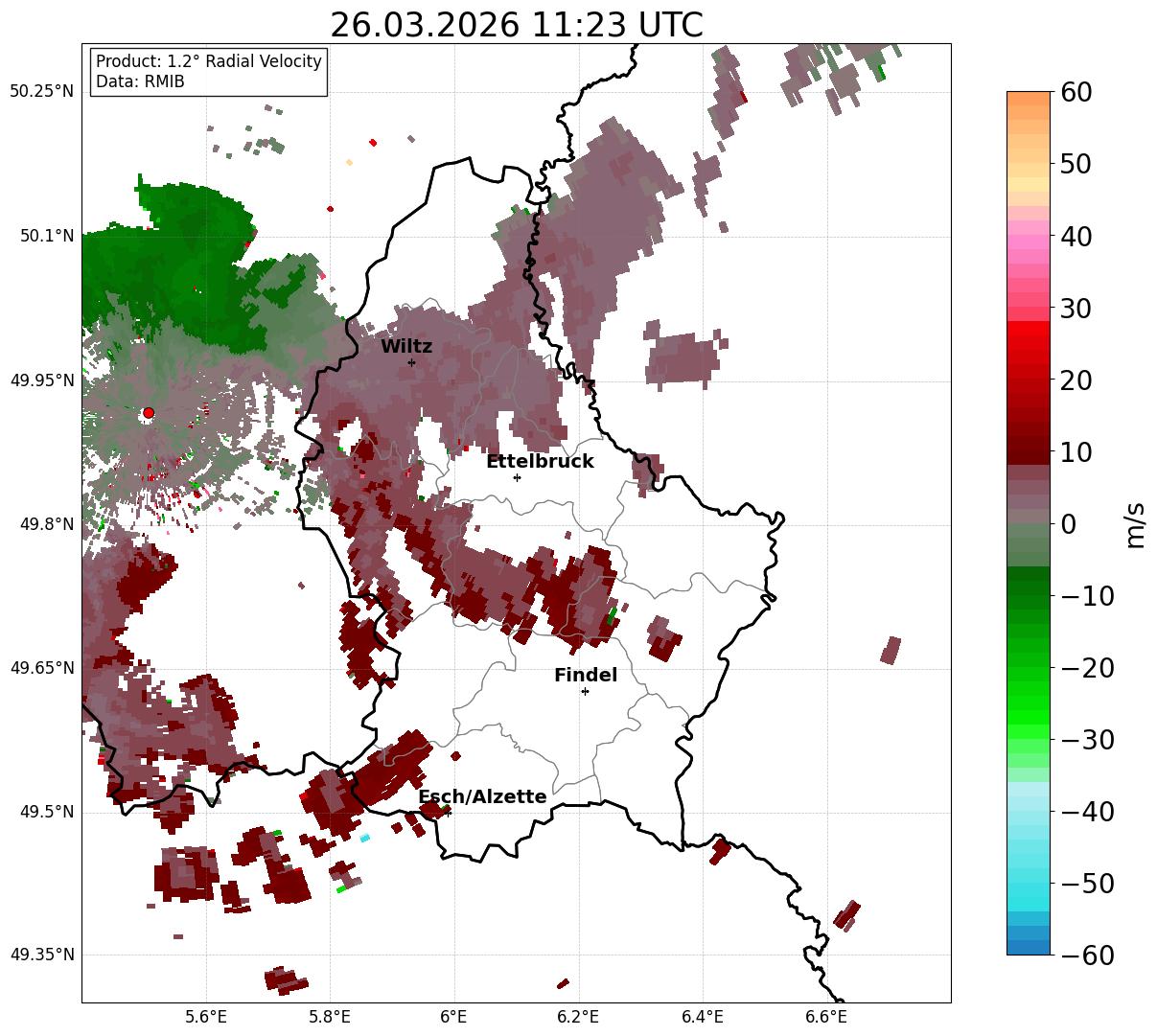Click the colorbar −10 tick label
The image size is (1157, 1036).
(x=1087, y=596)
